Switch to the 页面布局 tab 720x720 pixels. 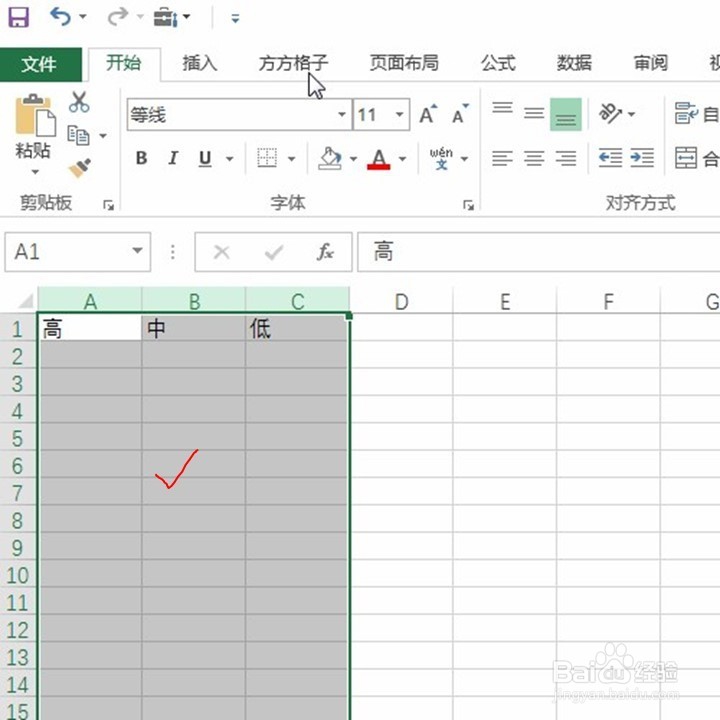click(x=404, y=63)
